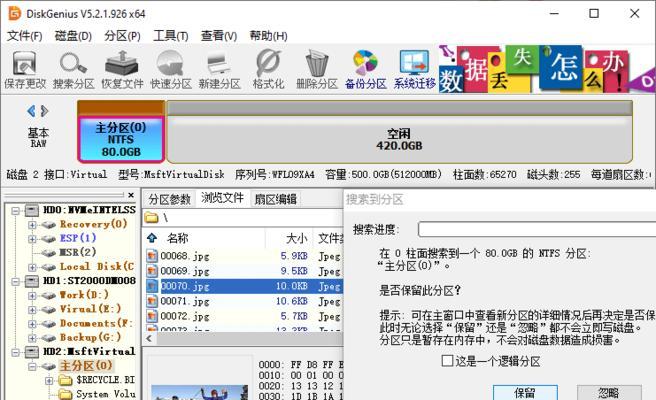Click the HD1 ST2000DM008 disk icon
The image size is (656, 400).
(x=32, y=281)
